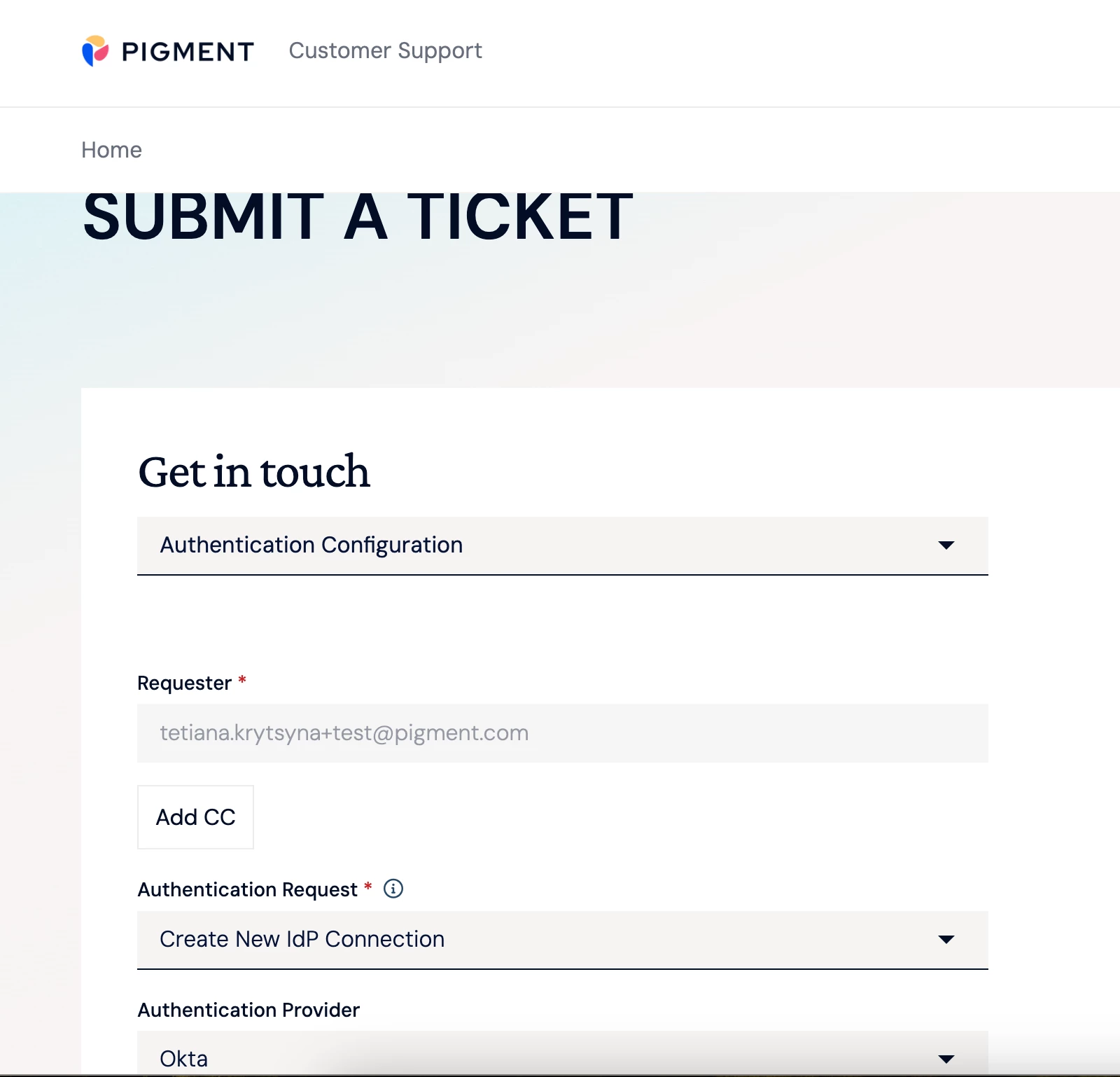The image size is (1120, 1077).
Task: Go to the Home breadcrumb
Action: point(111,150)
